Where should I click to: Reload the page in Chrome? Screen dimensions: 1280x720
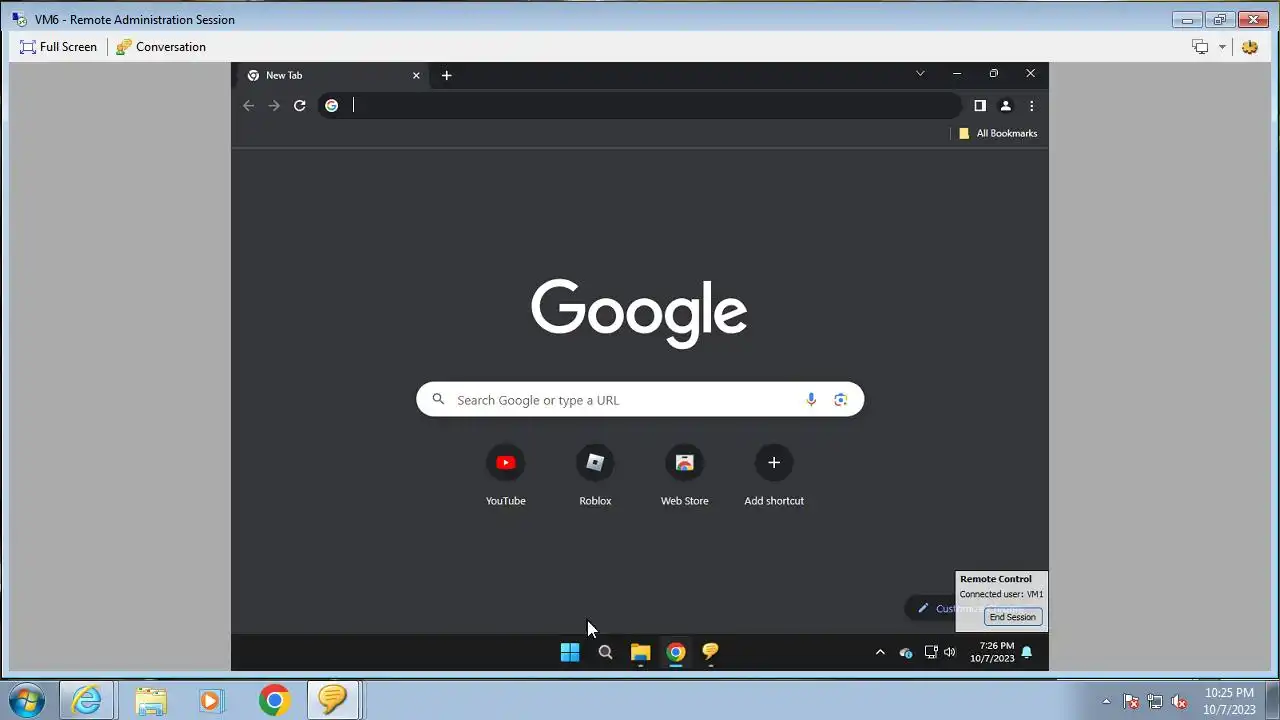tap(299, 105)
